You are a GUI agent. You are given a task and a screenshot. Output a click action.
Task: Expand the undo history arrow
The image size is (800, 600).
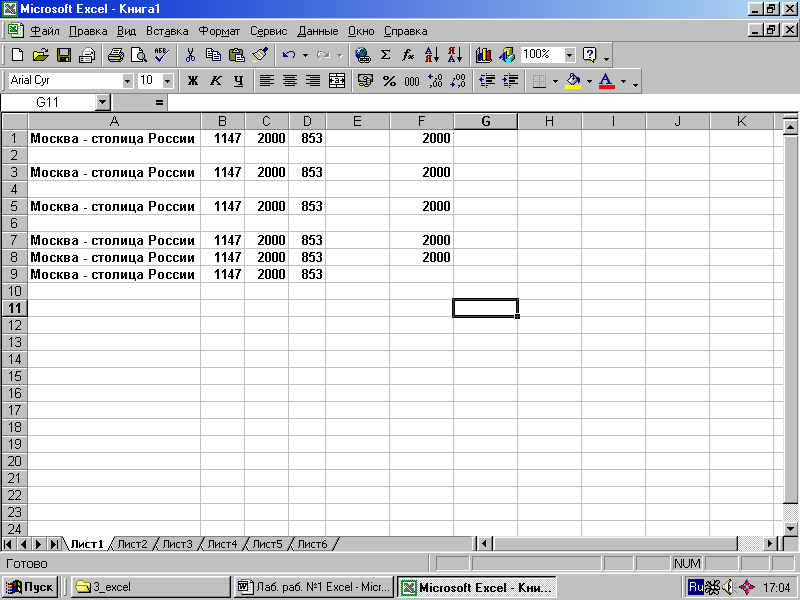(305, 55)
